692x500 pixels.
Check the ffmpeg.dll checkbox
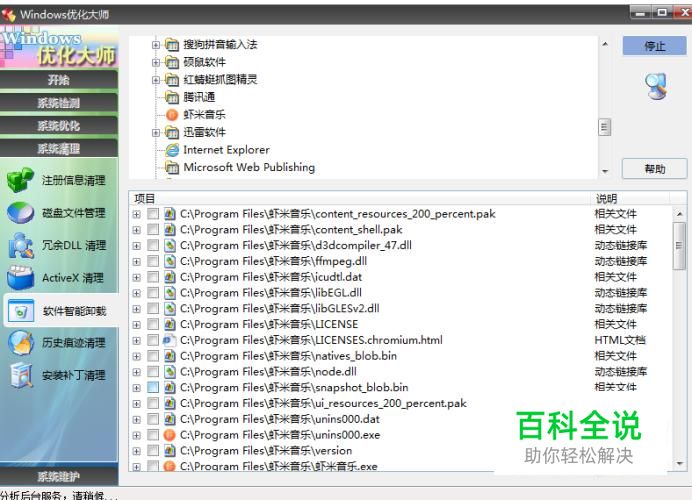pyautogui.click(x=153, y=261)
